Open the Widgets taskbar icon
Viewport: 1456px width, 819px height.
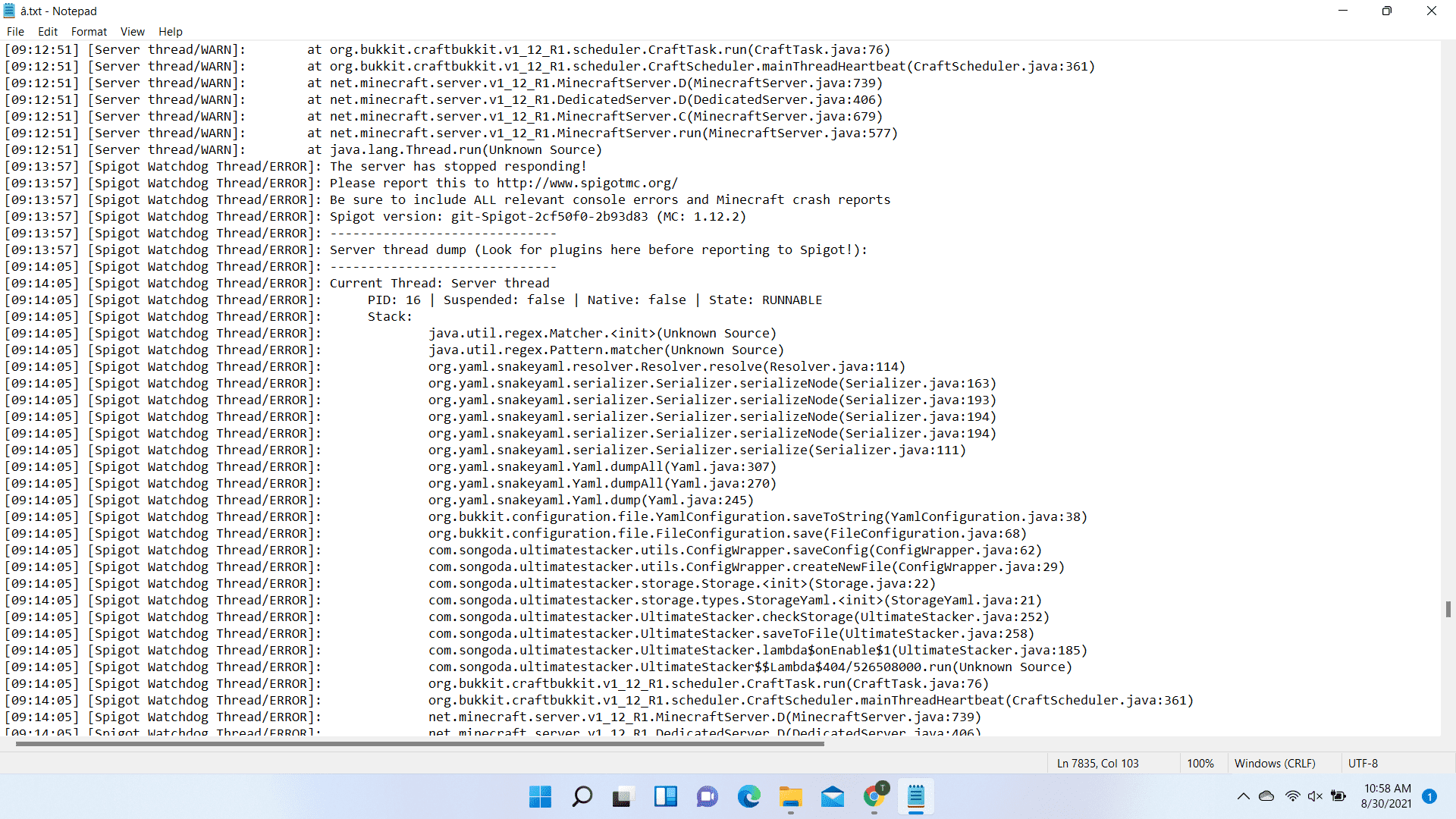tap(665, 796)
